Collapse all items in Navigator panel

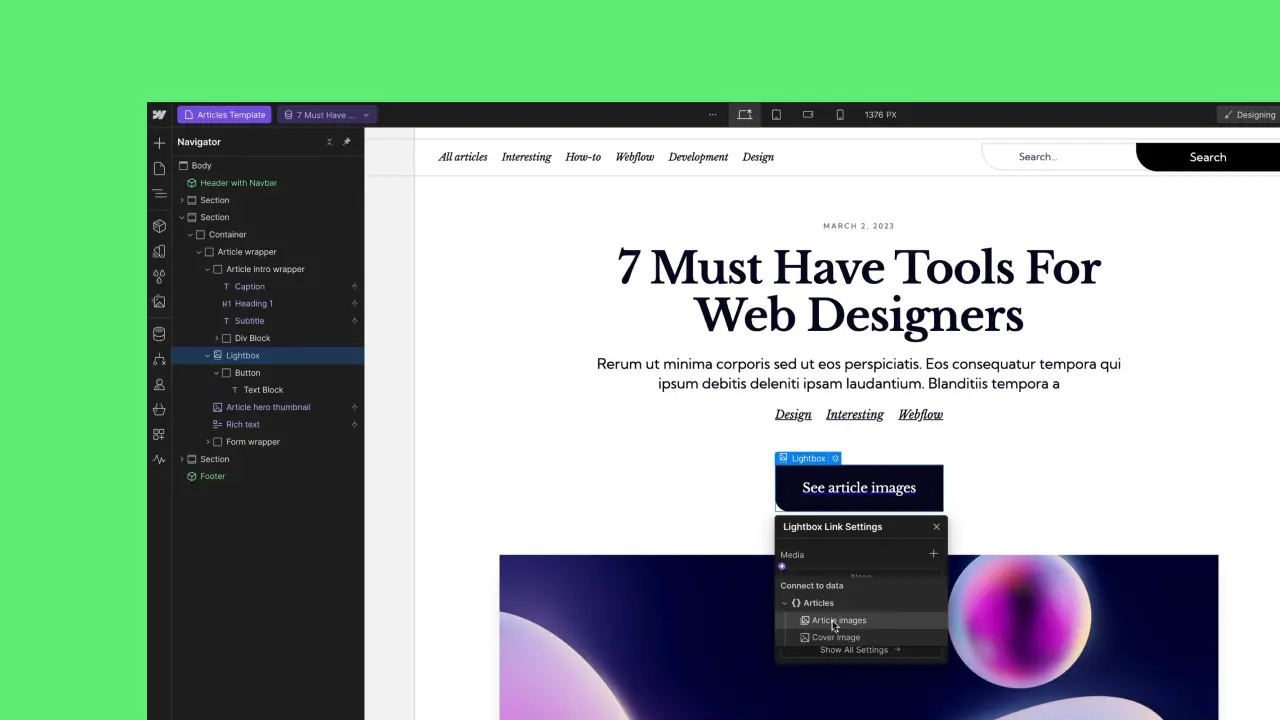329,142
